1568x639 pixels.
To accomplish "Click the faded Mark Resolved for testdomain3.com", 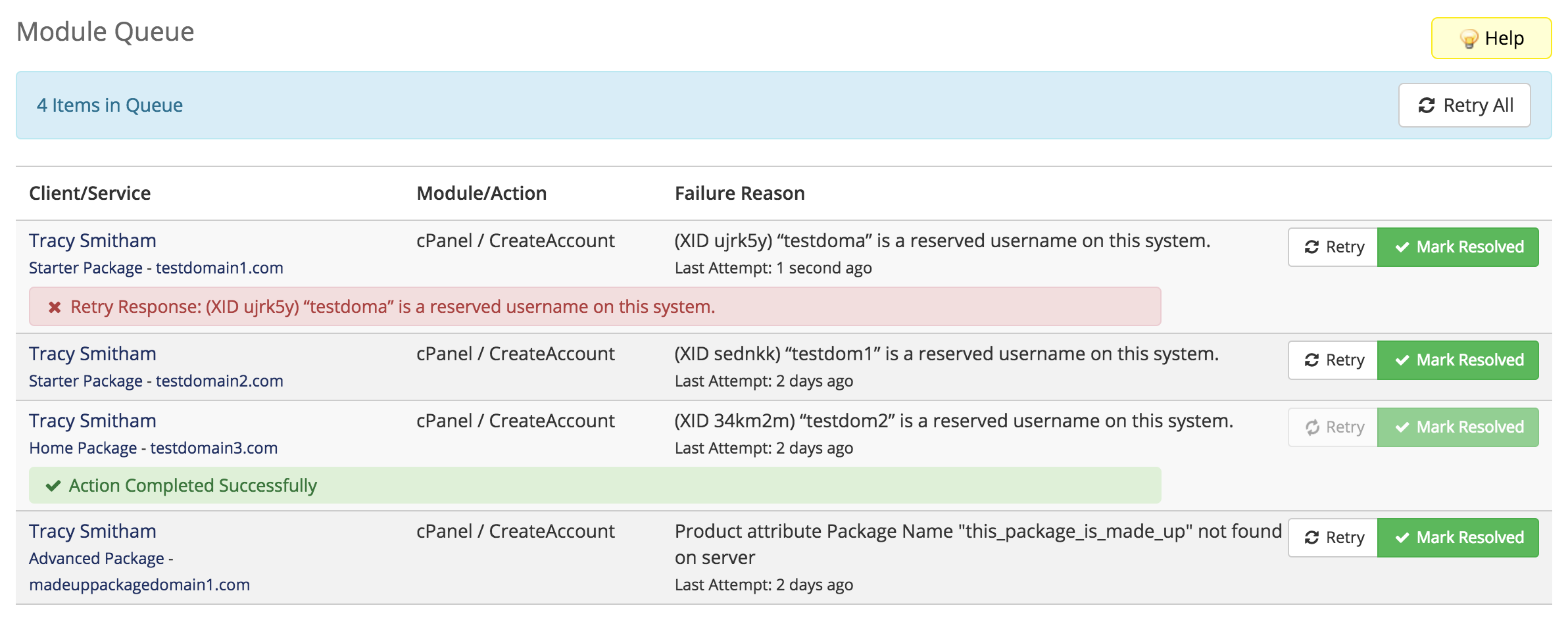I will tap(1458, 427).
